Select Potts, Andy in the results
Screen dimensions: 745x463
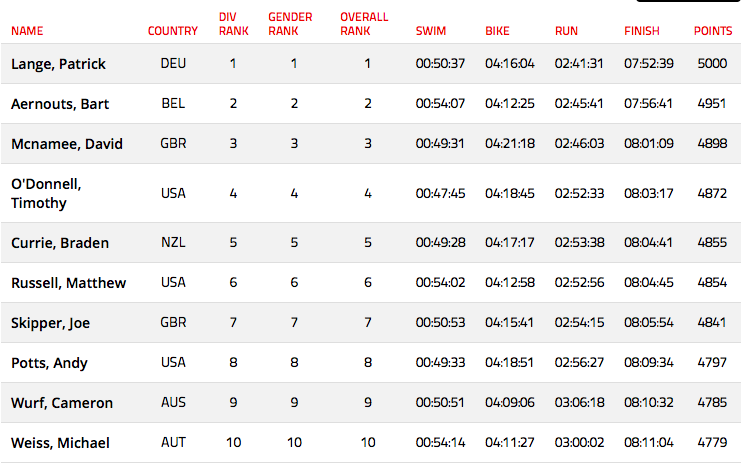[x=49, y=363]
